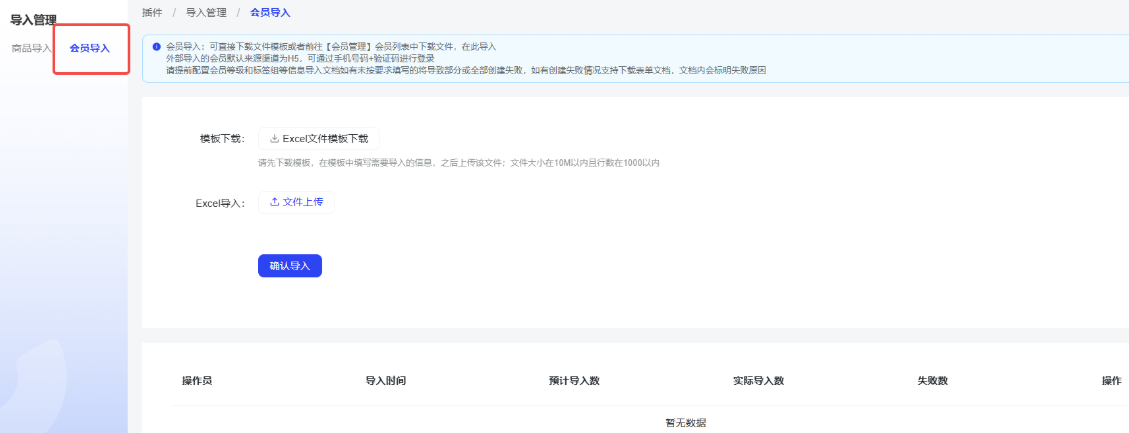This screenshot has width=1129, height=433.
Task: Click the 会员导入 breadcrumb item
Action: pos(270,12)
